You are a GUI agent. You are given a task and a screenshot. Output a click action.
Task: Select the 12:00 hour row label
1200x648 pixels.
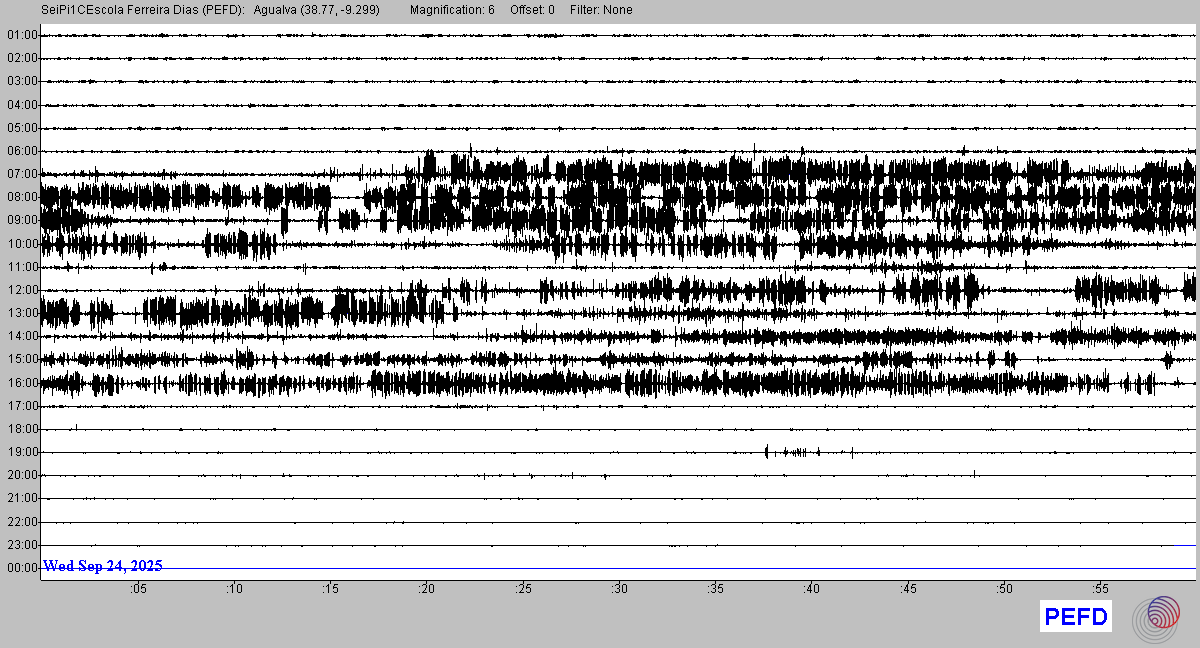click(22, 290)
